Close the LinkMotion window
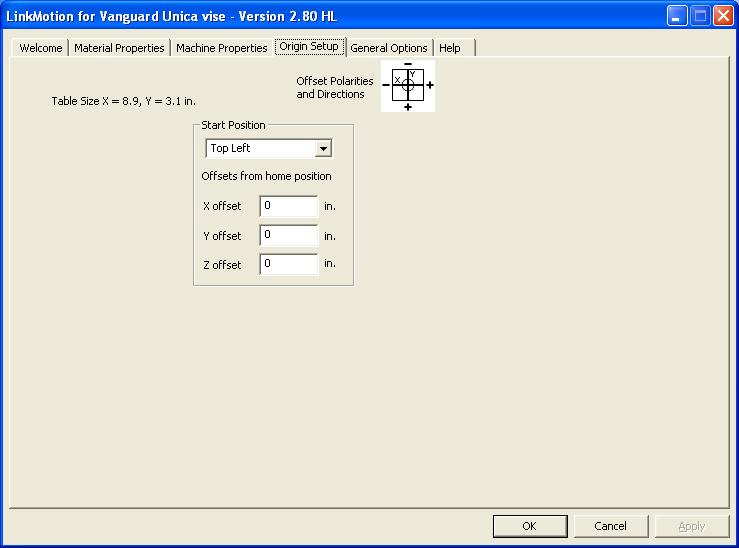The width and height of the screenshot is (739, 548). click(x=723, y=16)
